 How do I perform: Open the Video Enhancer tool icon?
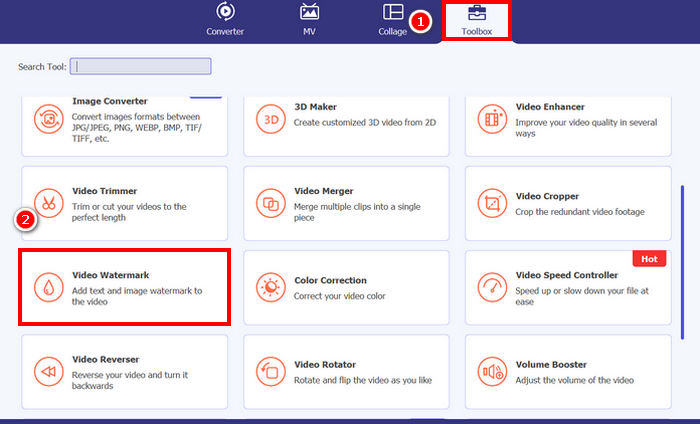pos(493,119)
